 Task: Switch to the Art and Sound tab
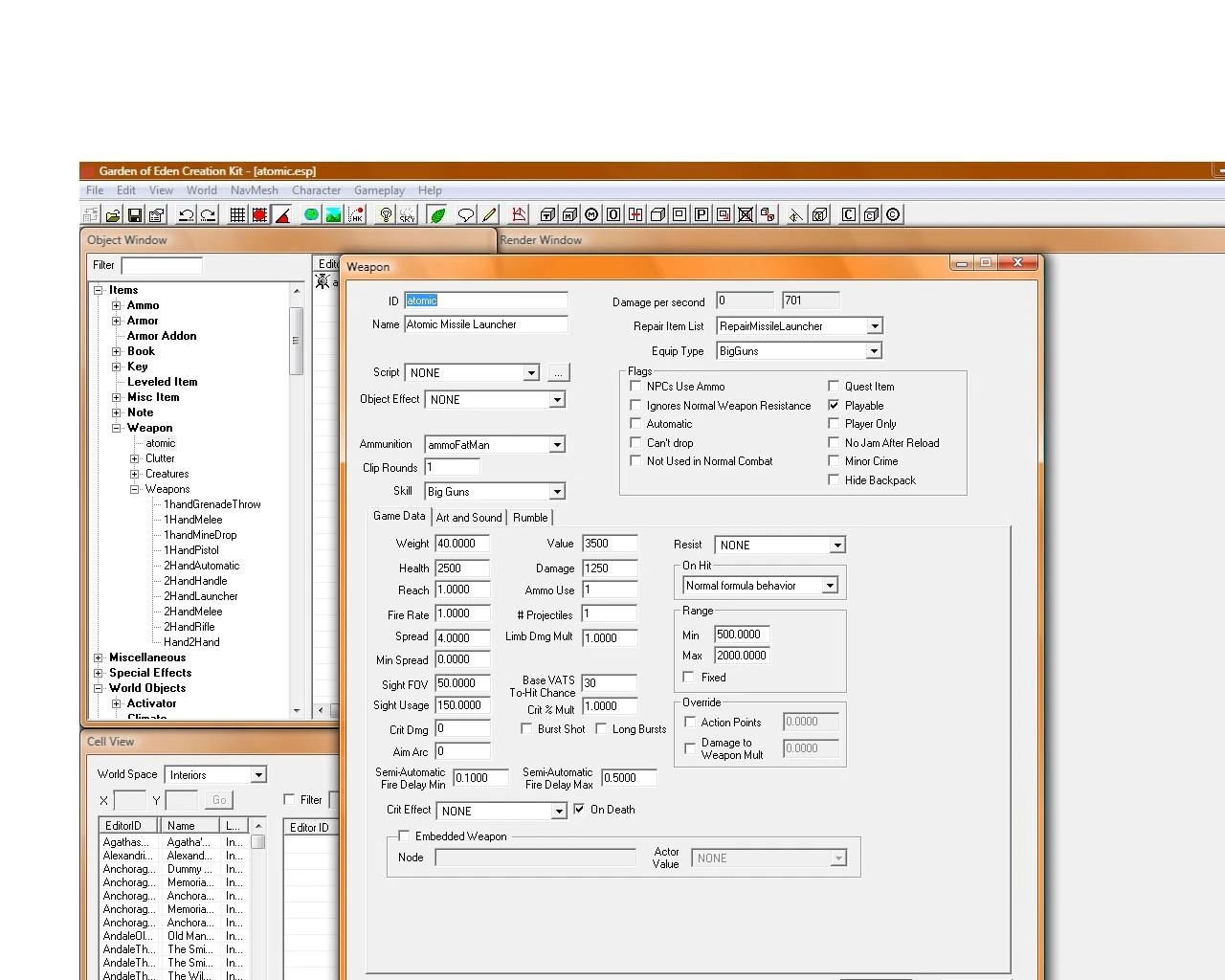469,517
